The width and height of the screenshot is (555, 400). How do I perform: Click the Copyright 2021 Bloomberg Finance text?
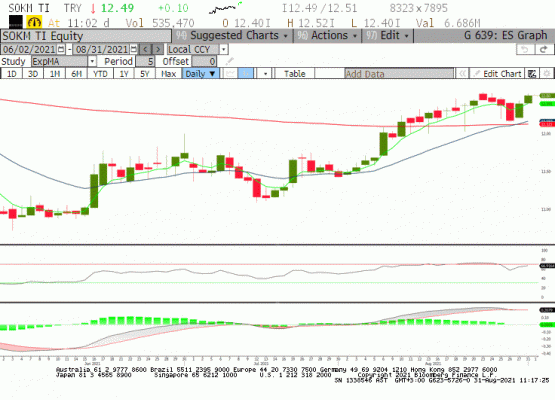click(x=427, y=375)
